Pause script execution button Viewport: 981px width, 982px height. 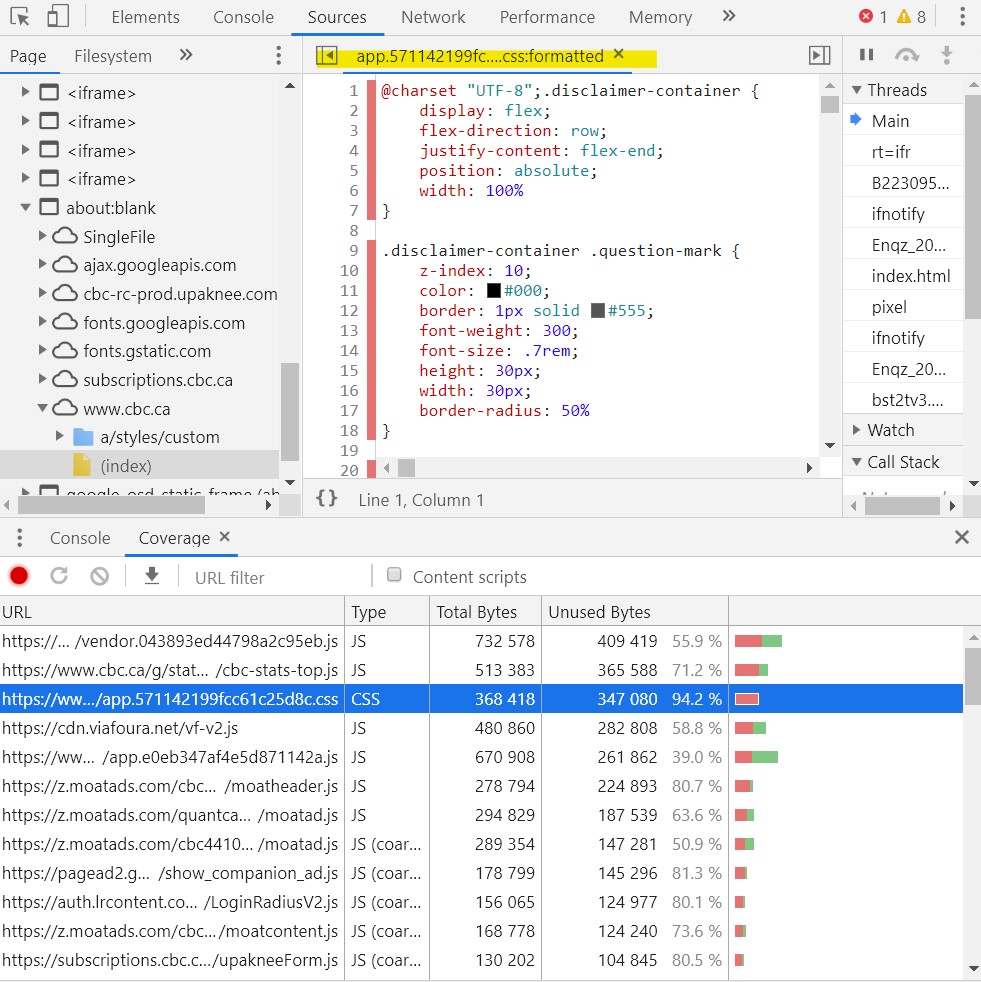pyautogui.click(x=867, y=56)
